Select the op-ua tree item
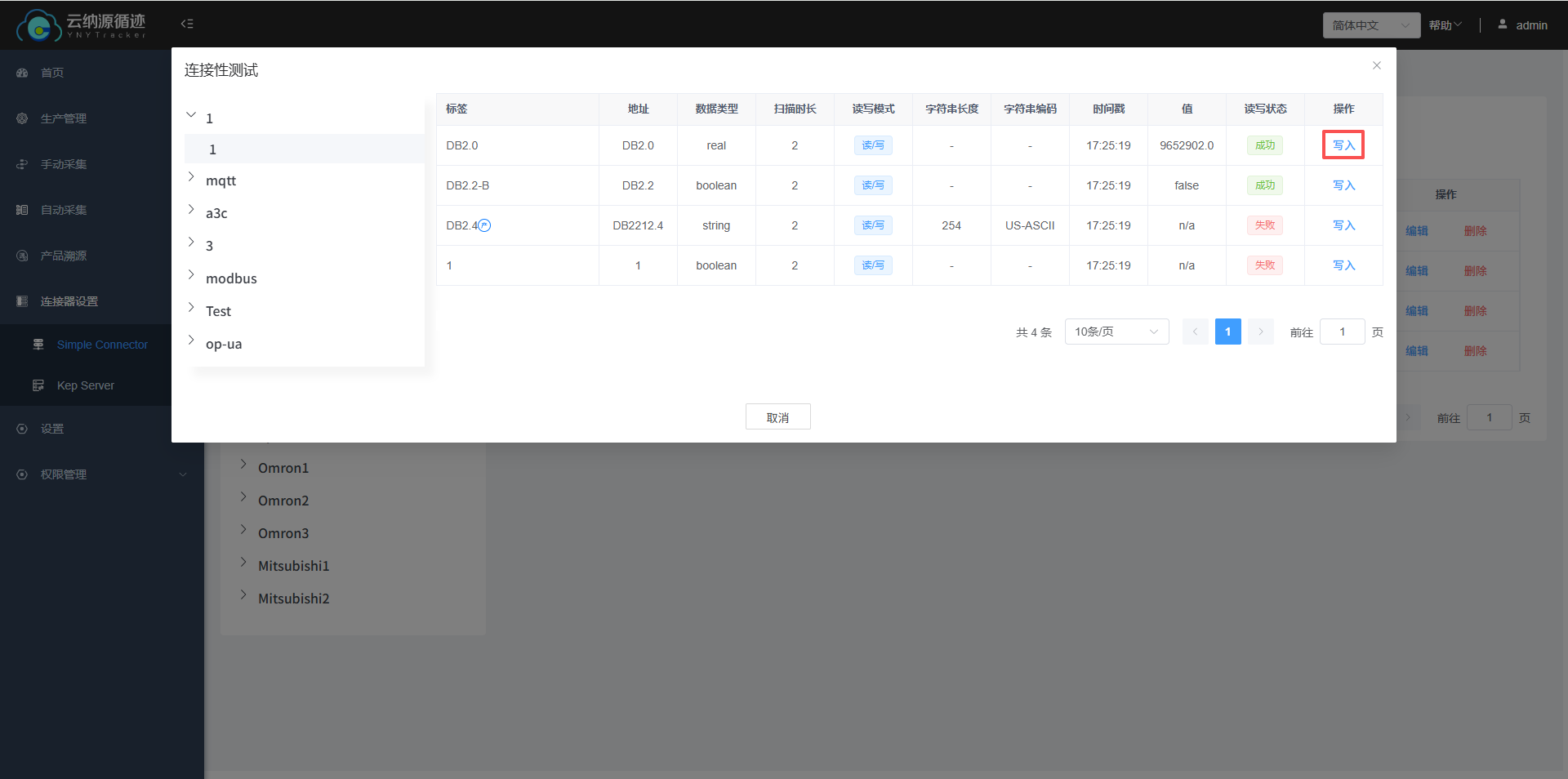Image resolution: width=1568 pixels, height=779 pixels. point(224,344)
